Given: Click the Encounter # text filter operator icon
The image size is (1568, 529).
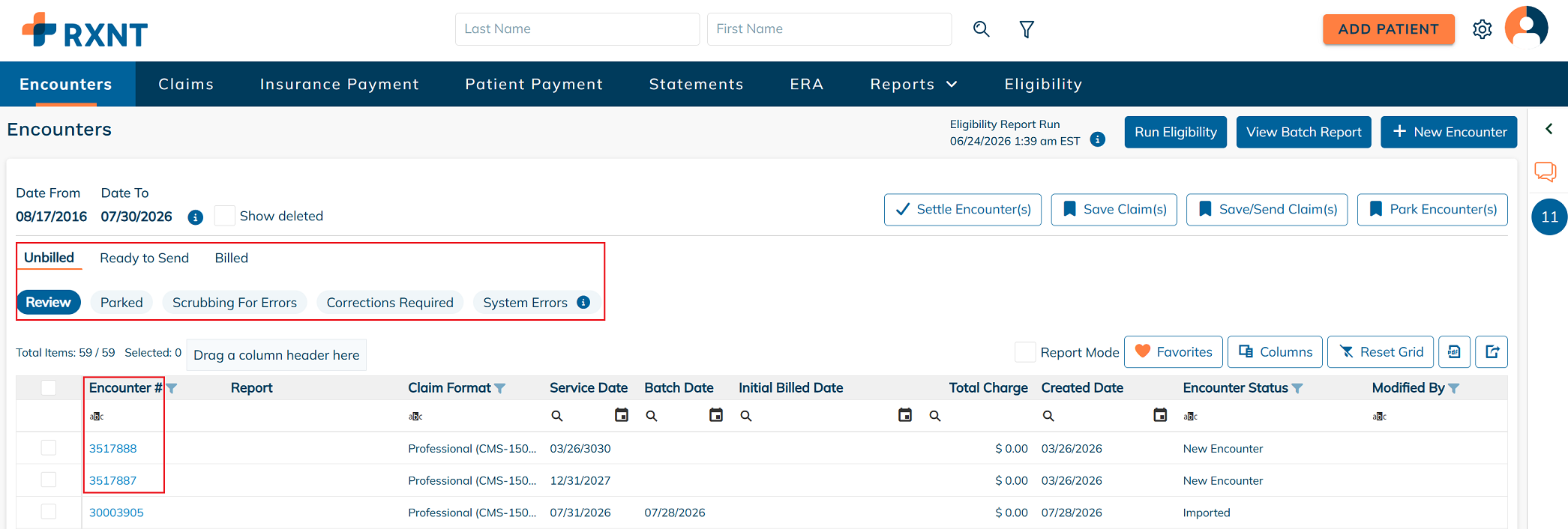Looking at the screenshot, I should [97, 416].
